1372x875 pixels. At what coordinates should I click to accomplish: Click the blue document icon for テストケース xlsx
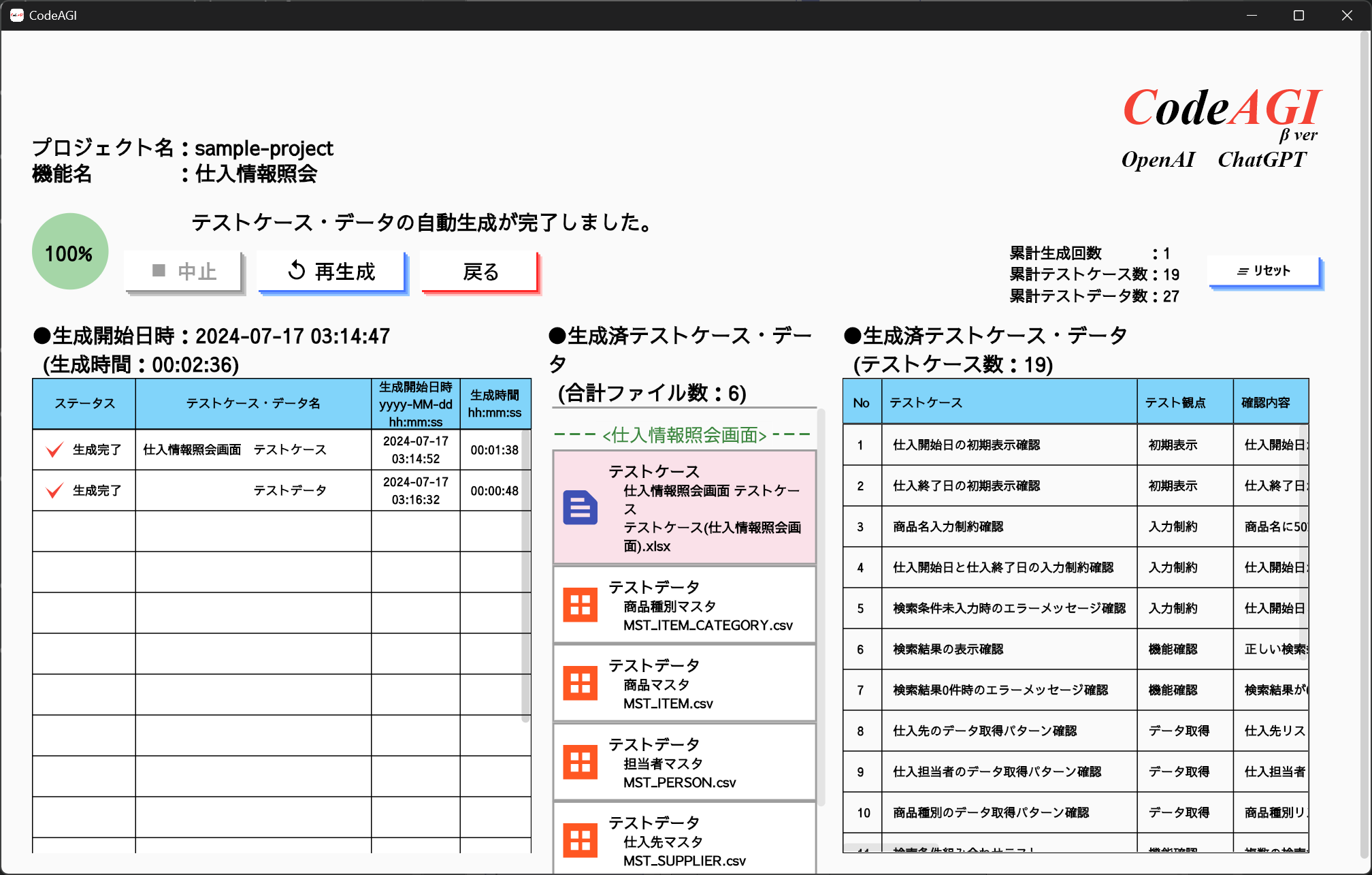click(x=580, y=508)
